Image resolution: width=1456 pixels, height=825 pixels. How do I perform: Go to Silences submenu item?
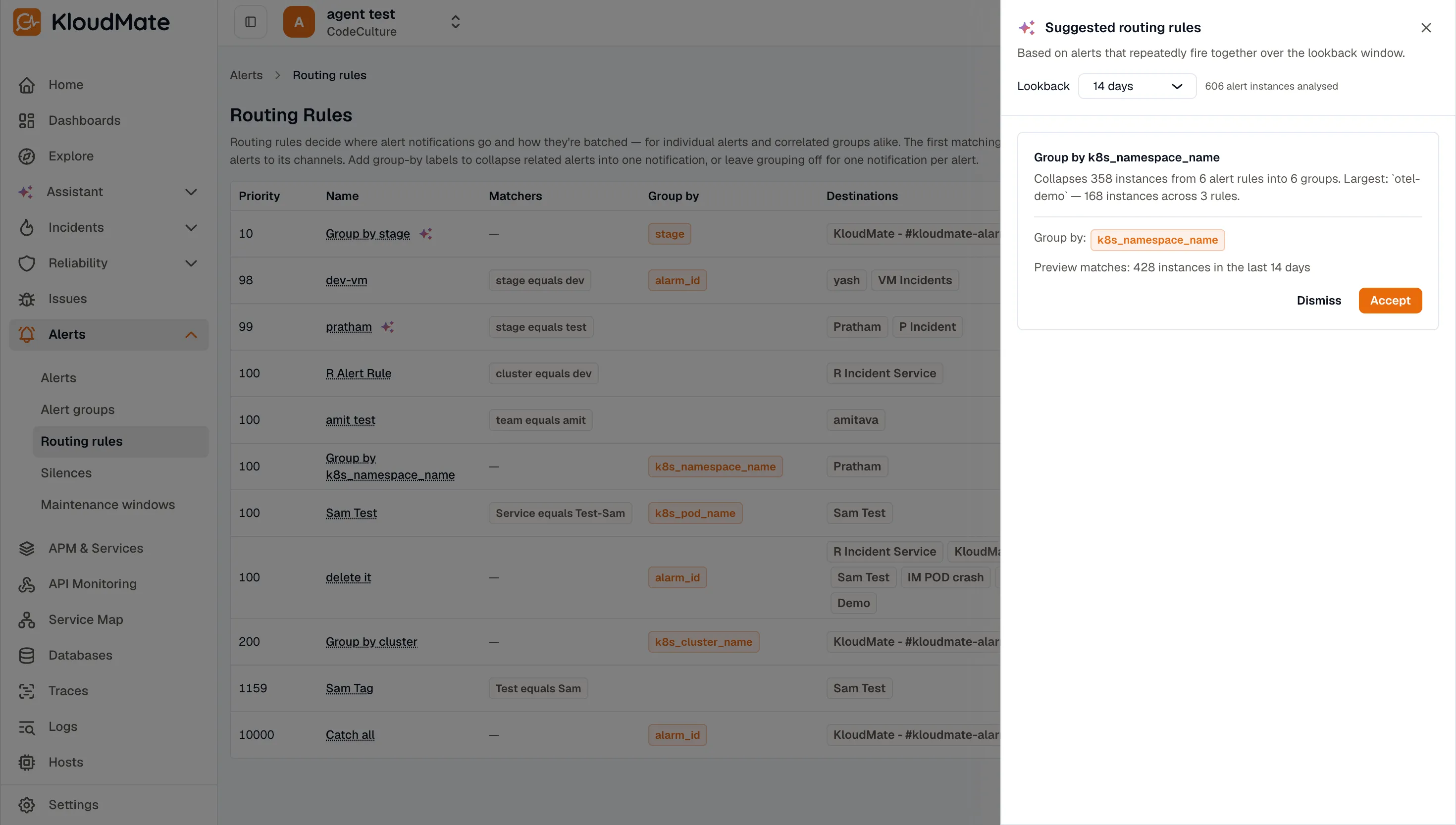pyautogui.click(x=66, y=473)
